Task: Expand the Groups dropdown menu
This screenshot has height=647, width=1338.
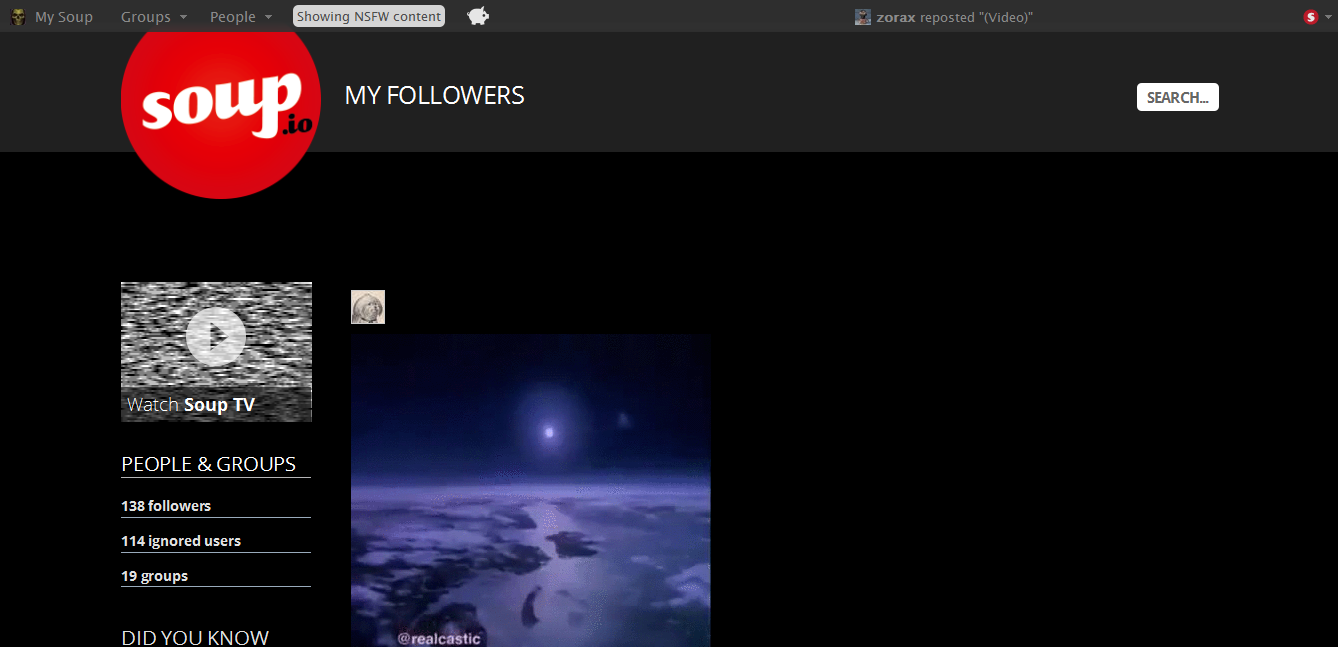Action: pyautogui.click(x=154, y=17)
